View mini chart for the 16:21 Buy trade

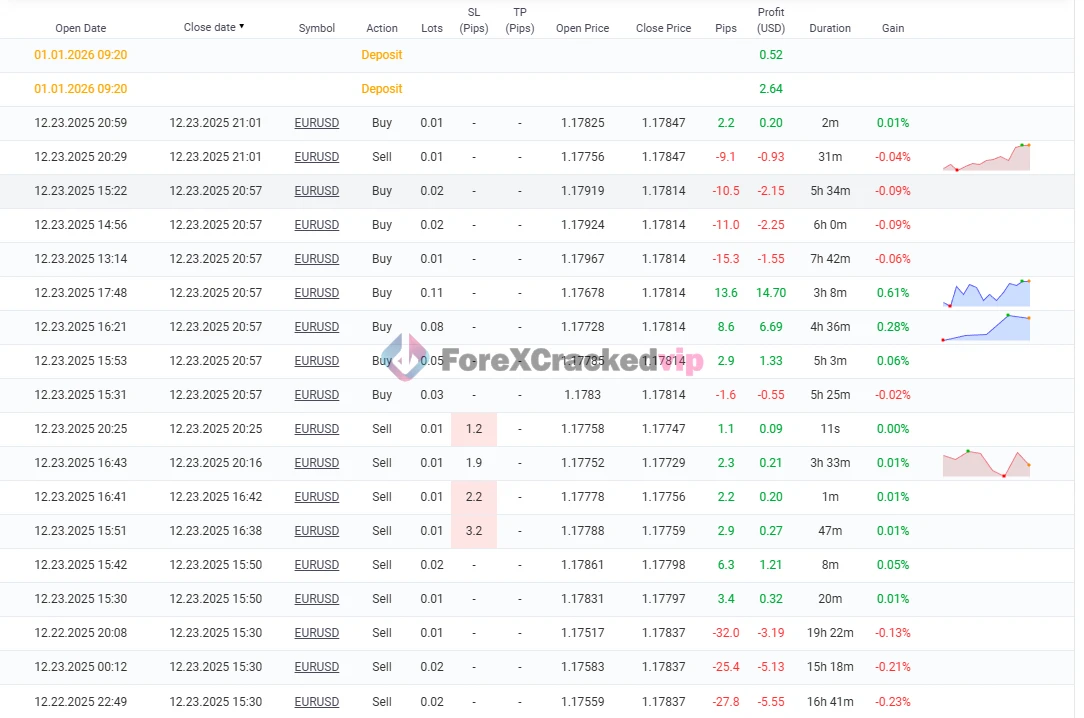[986, 327]
